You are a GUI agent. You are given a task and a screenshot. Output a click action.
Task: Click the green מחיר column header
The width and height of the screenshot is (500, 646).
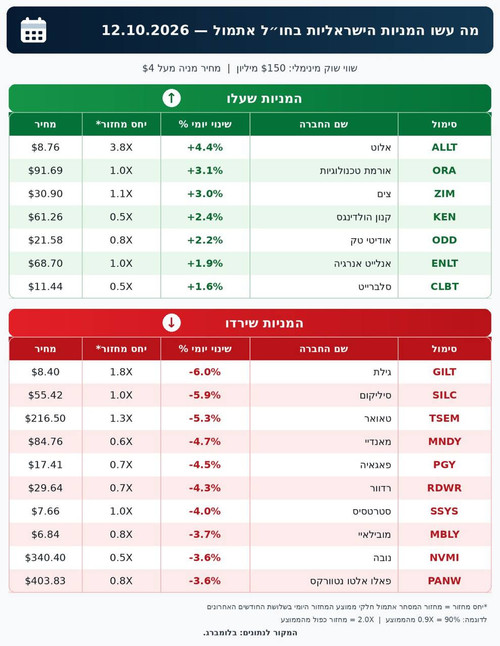45,124
